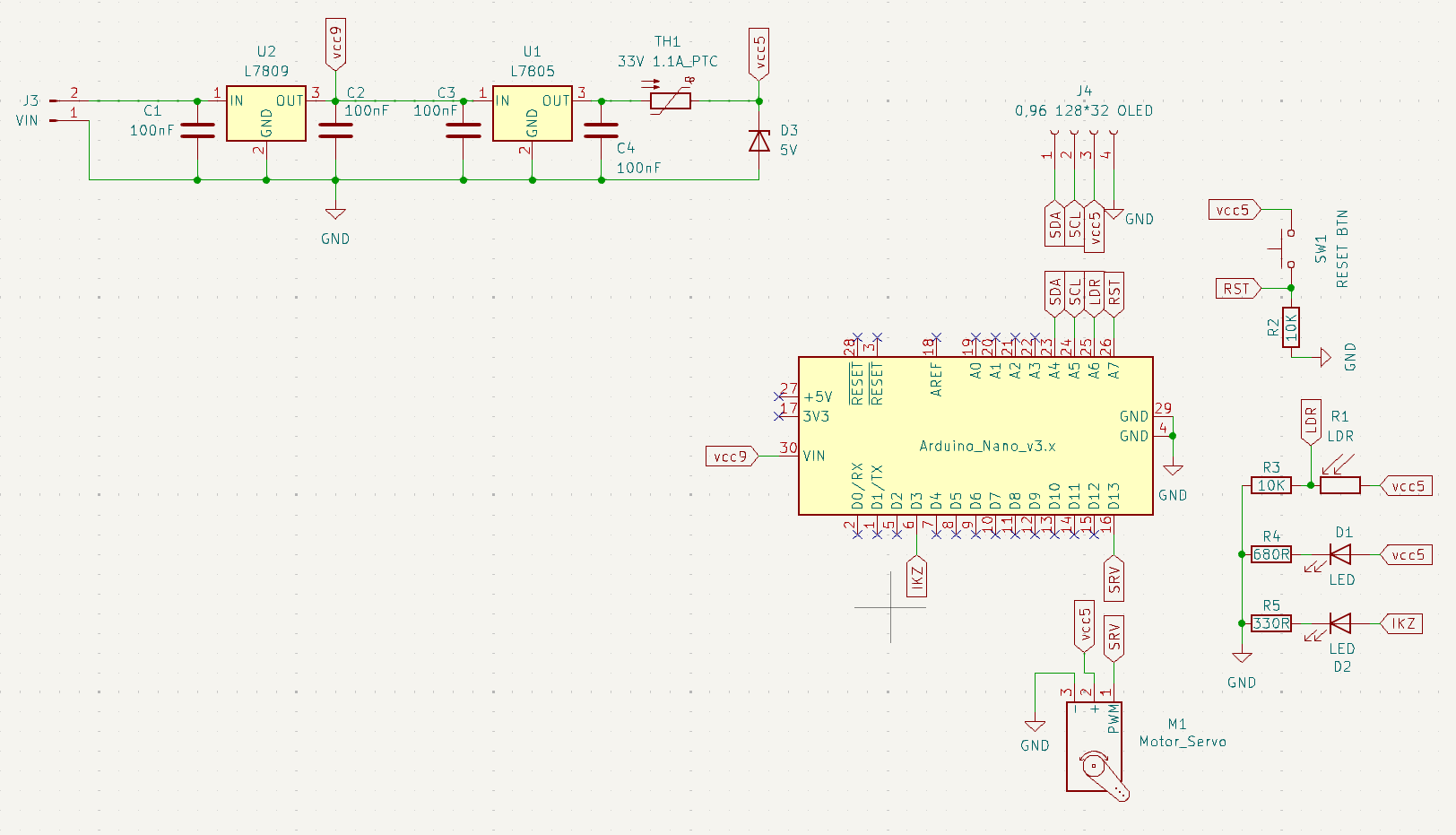Click the no-connect marker on the 3V3 pin
Viewport: 1456px width, 835px height.
pyautogui.click(x=778, y=415)
